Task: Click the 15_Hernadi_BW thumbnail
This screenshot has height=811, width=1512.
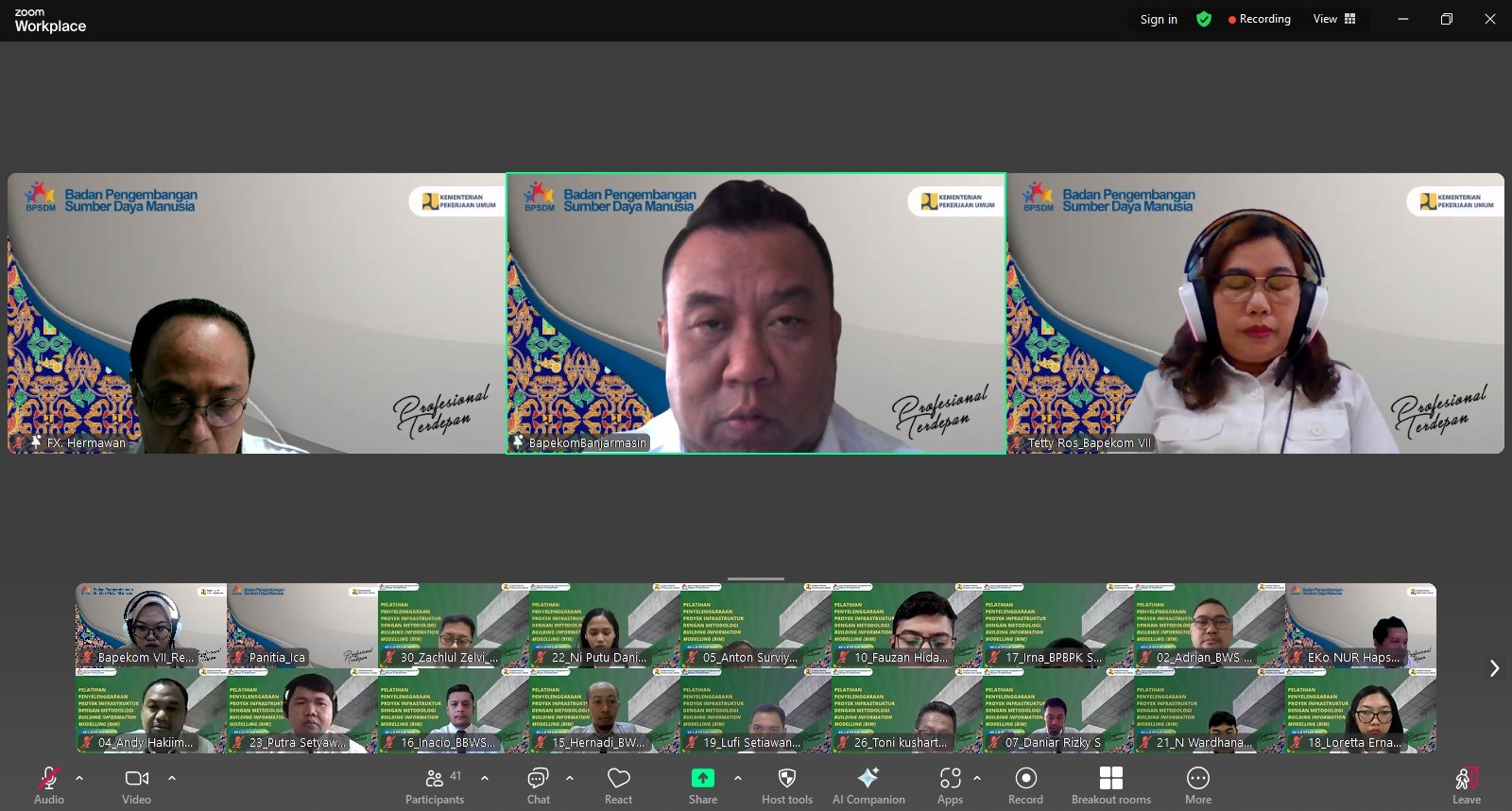Action: pos(605,711)
